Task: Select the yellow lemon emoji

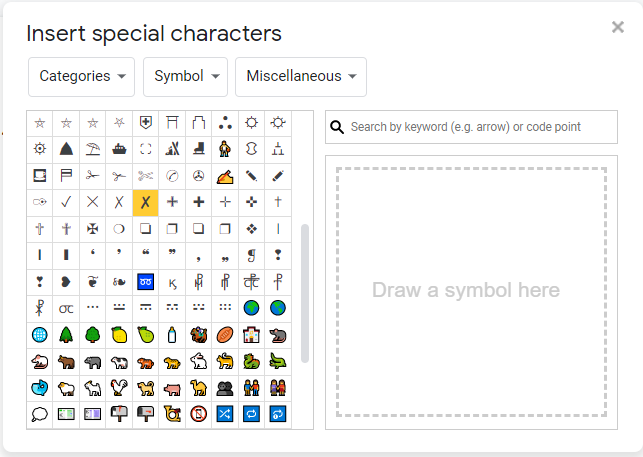Action: pyautogui.click(x=119, y=335)
